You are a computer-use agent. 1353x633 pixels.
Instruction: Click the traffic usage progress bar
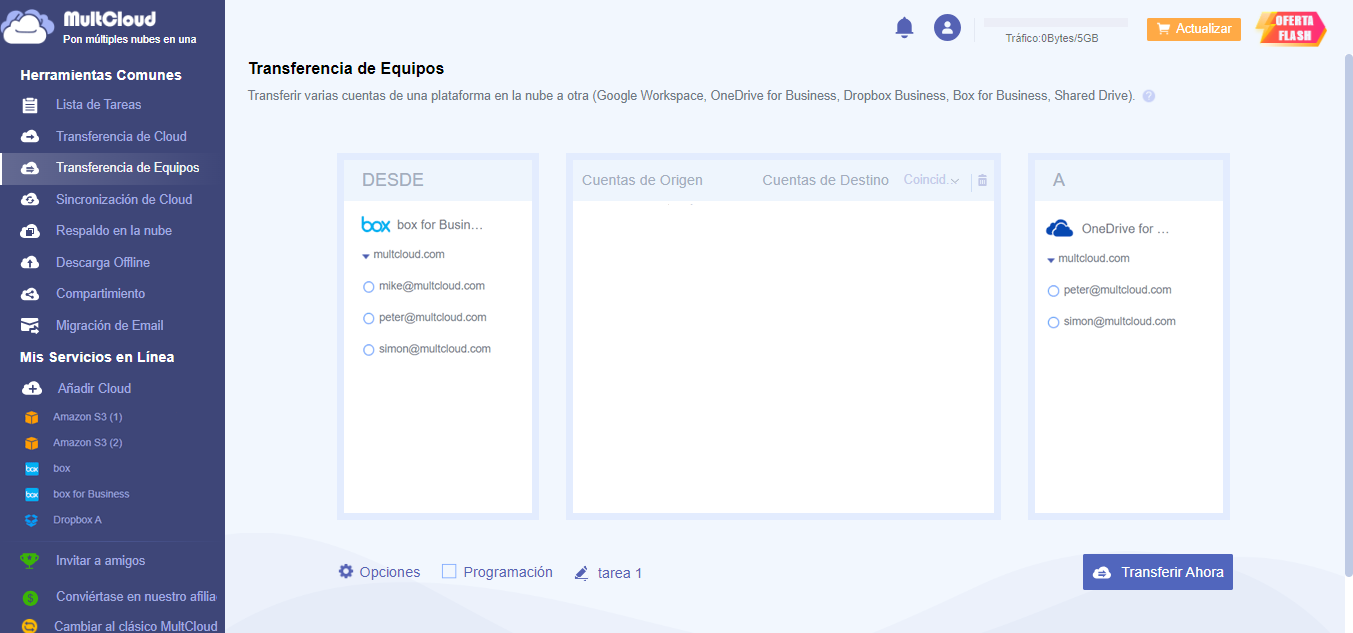pos(1056,22)
